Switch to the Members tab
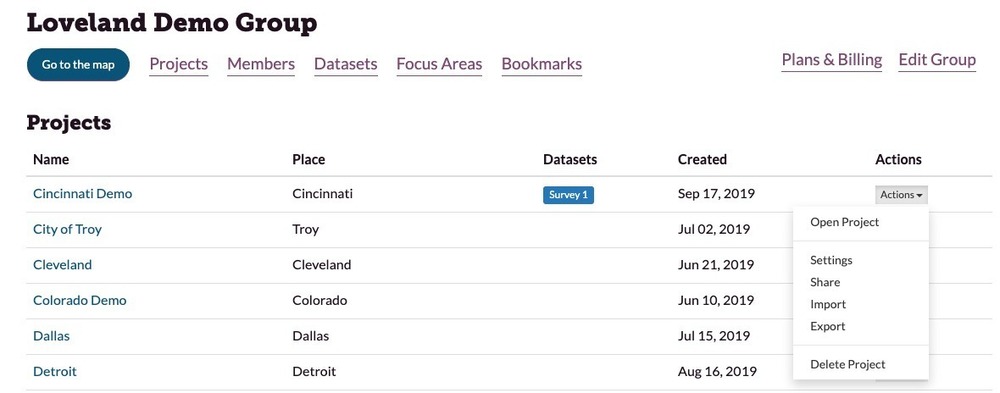1000x393 pixels. pos(261,64)
